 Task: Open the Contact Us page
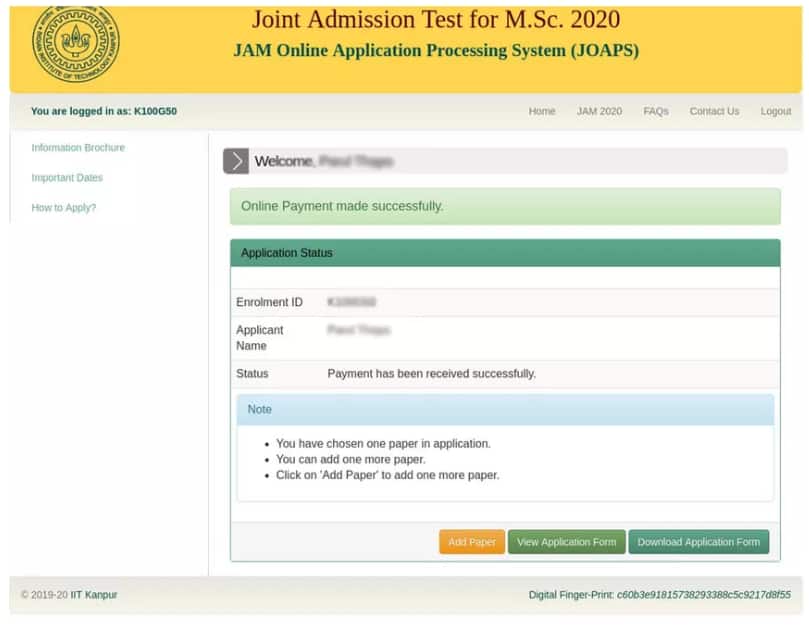coord(713,111)
